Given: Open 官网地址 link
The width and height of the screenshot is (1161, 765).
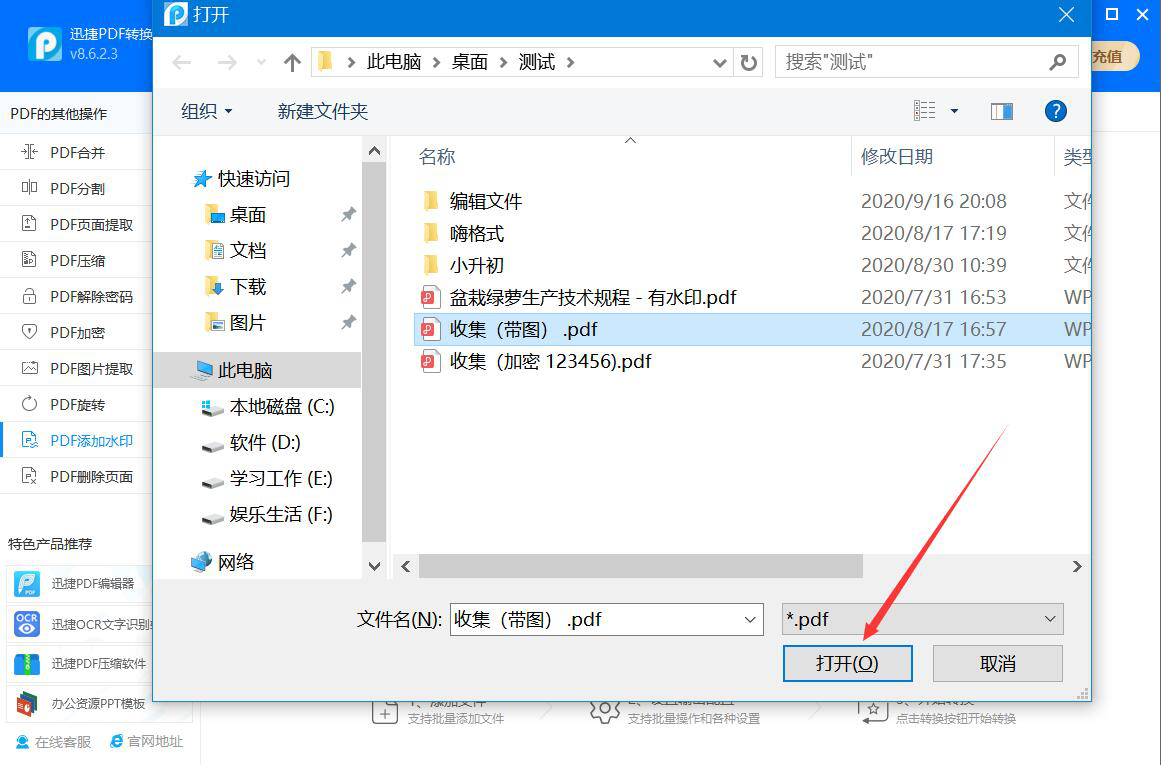Looking at the screenshot, I should coord(146,741).
